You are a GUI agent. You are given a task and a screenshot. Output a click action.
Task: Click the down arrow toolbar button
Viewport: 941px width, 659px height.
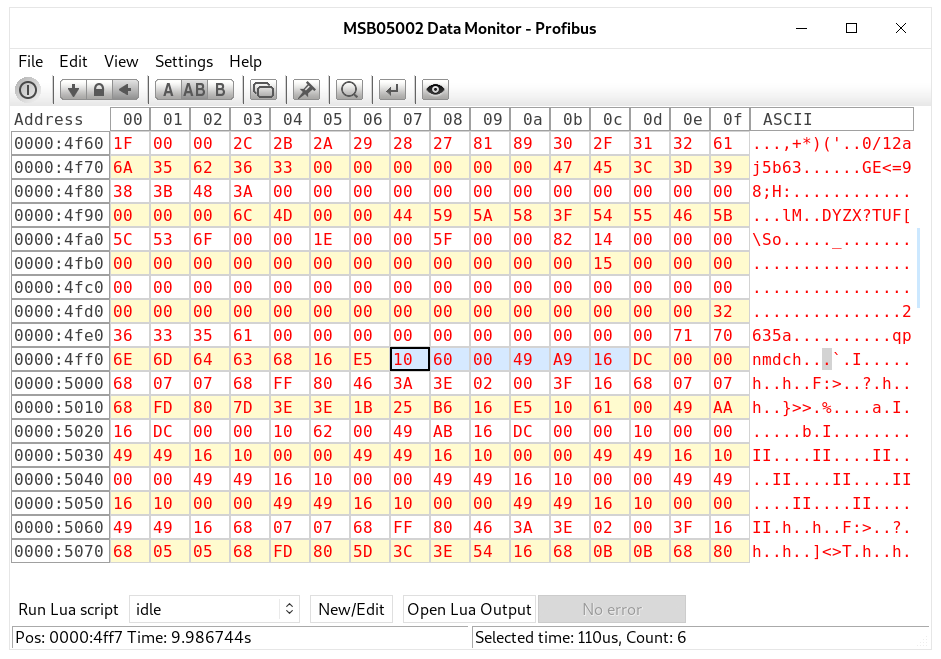(73, 90)
